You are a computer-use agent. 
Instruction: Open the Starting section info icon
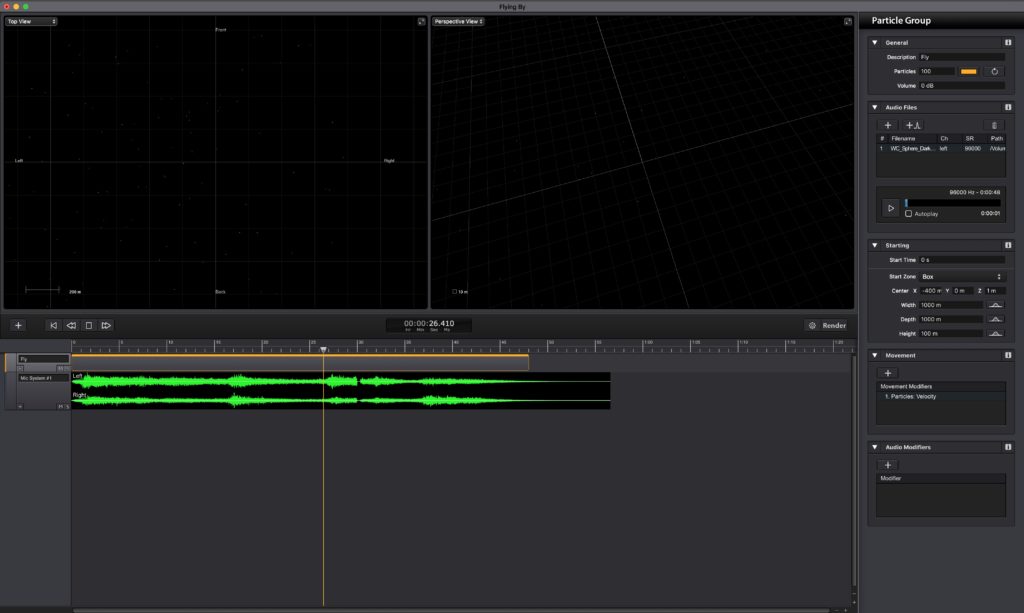1008,245
